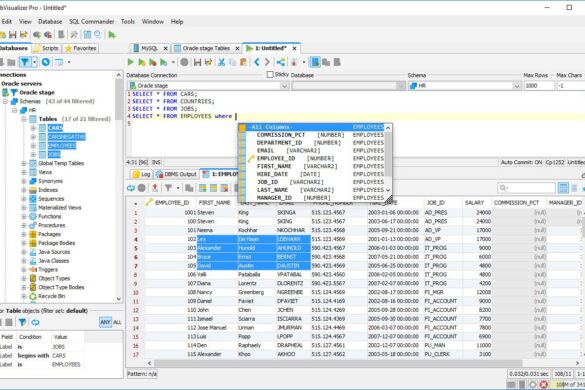Viewport: 585px width, 390px height.
Task: Open the Log tab
Action: tap(142, 174)
